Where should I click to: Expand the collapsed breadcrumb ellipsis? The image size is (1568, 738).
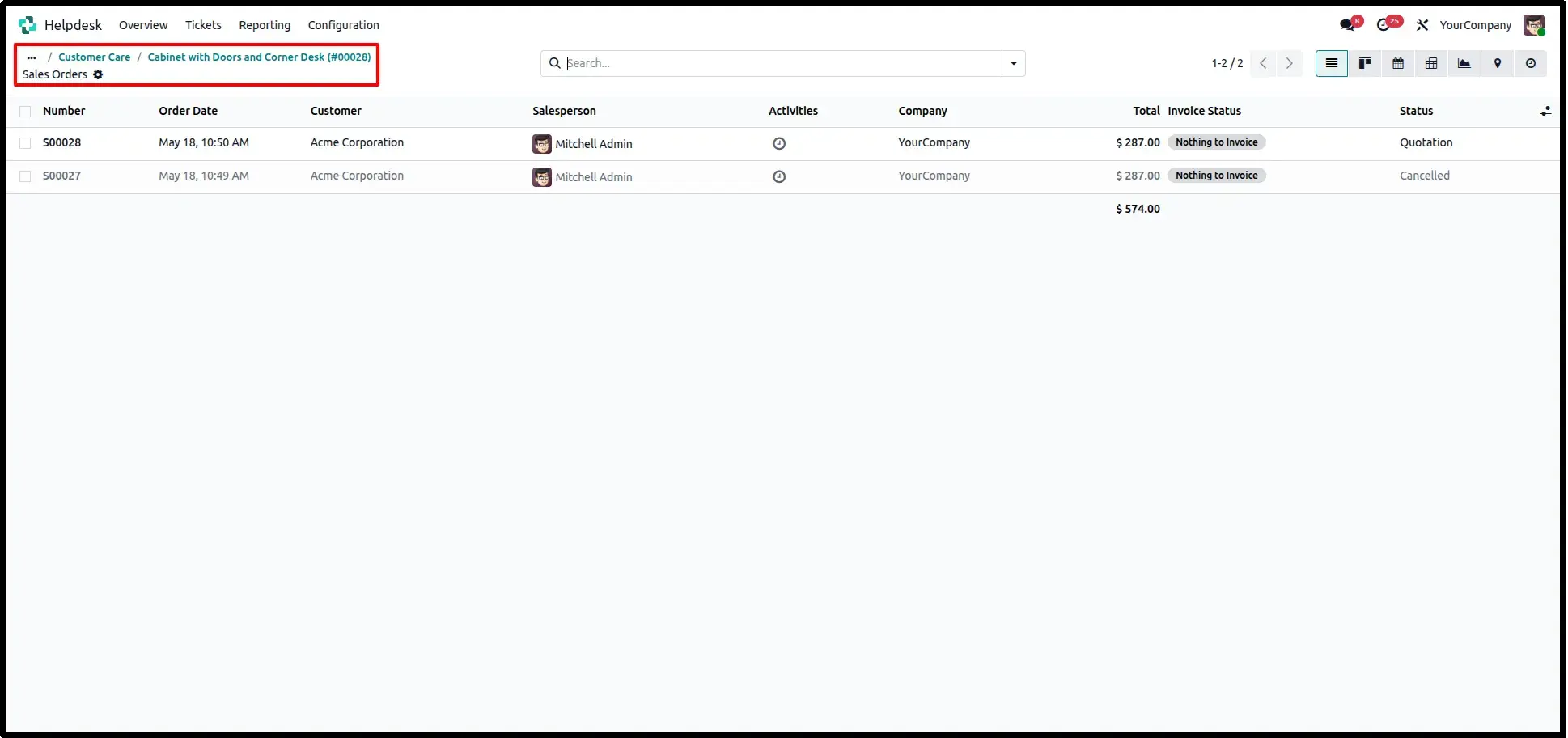coord(32,57)
